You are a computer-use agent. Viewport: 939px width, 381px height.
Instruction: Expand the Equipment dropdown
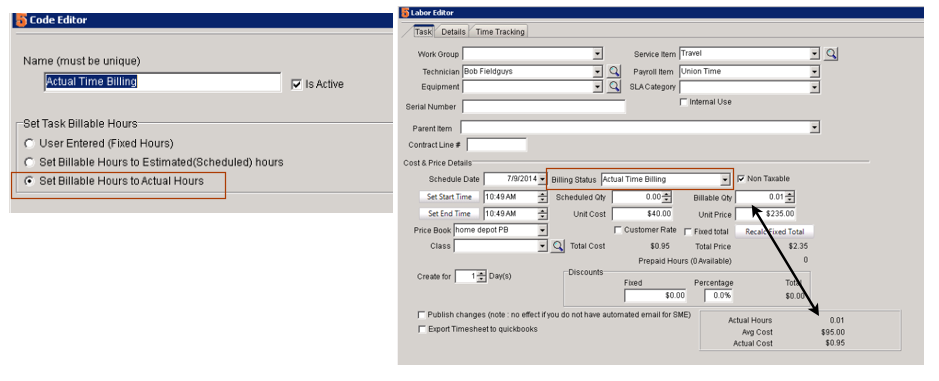(x=597, y=87)
